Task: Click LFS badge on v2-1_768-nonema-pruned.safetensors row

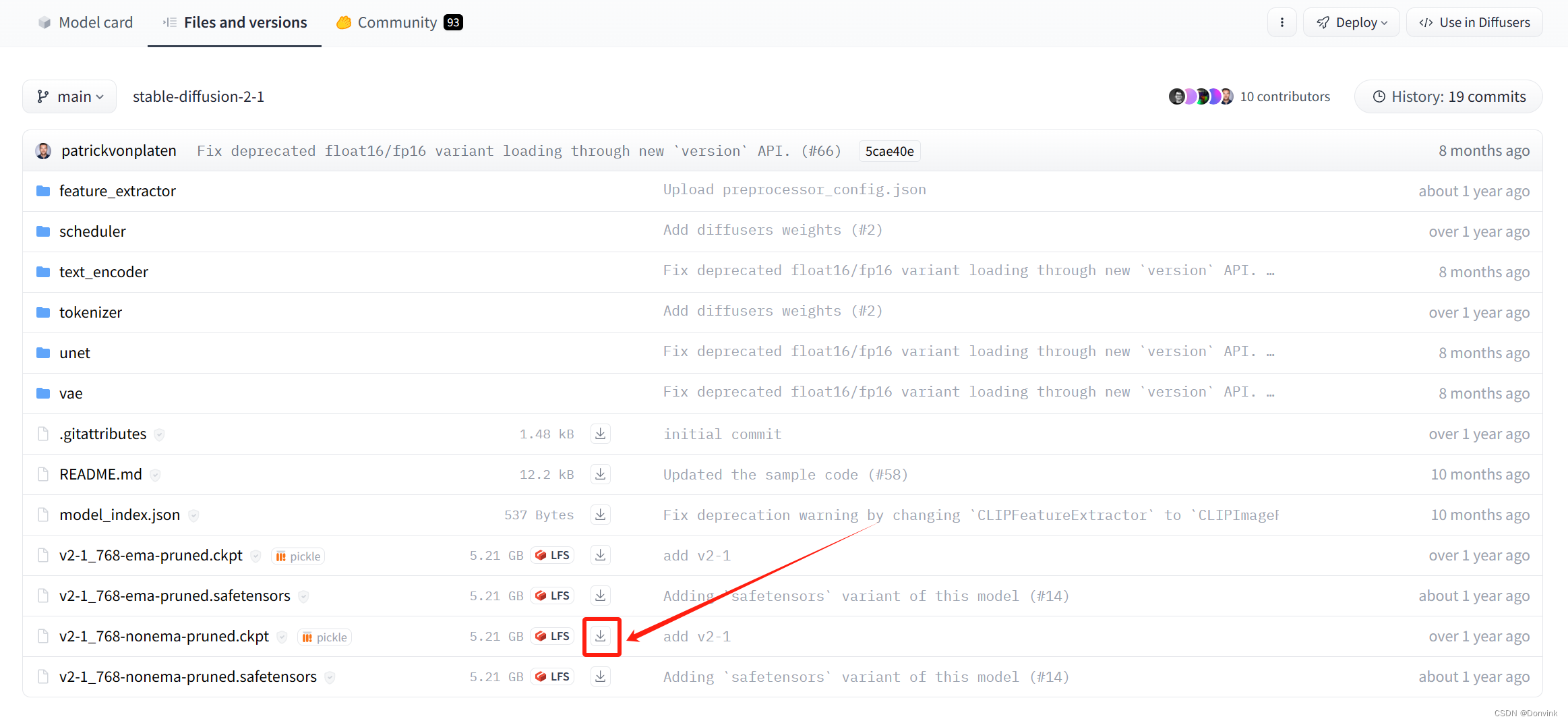Action: [x=552, y=676]
